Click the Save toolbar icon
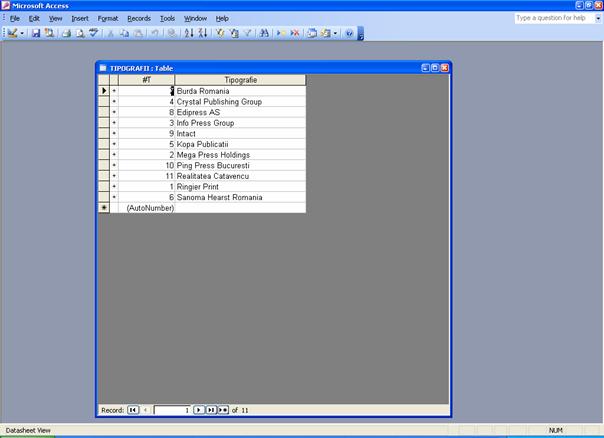This screenshot has height=438, width=604. pyautogui.click(x=36, y=33)
